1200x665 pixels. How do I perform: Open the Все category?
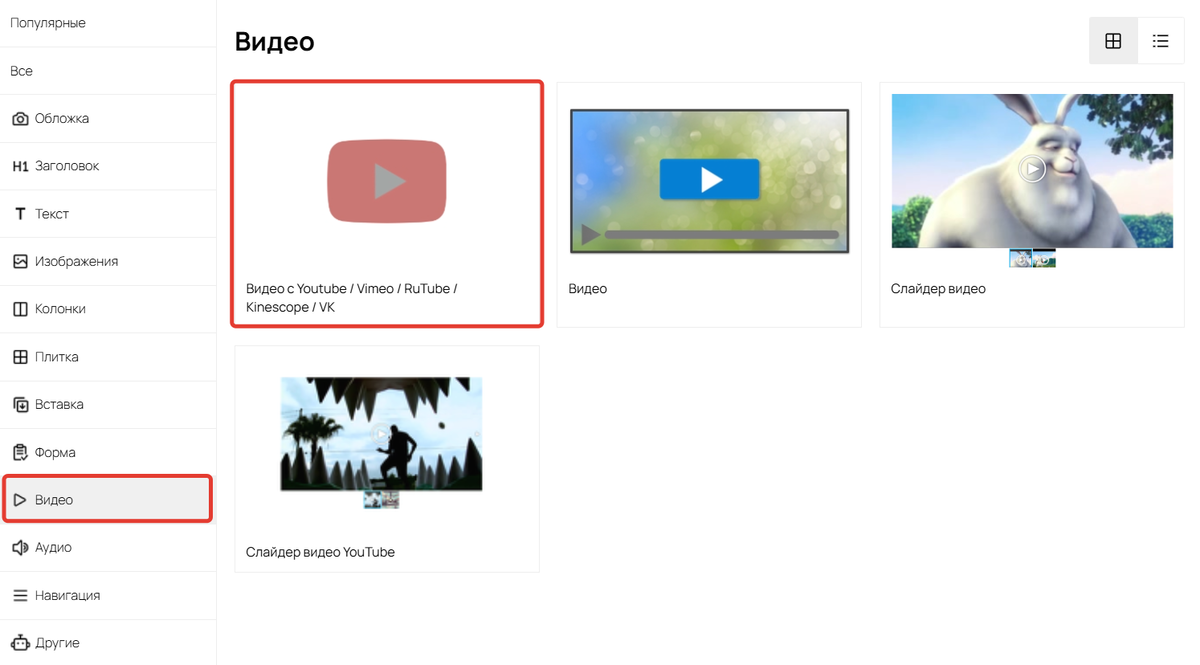click(x=22, y=71)
